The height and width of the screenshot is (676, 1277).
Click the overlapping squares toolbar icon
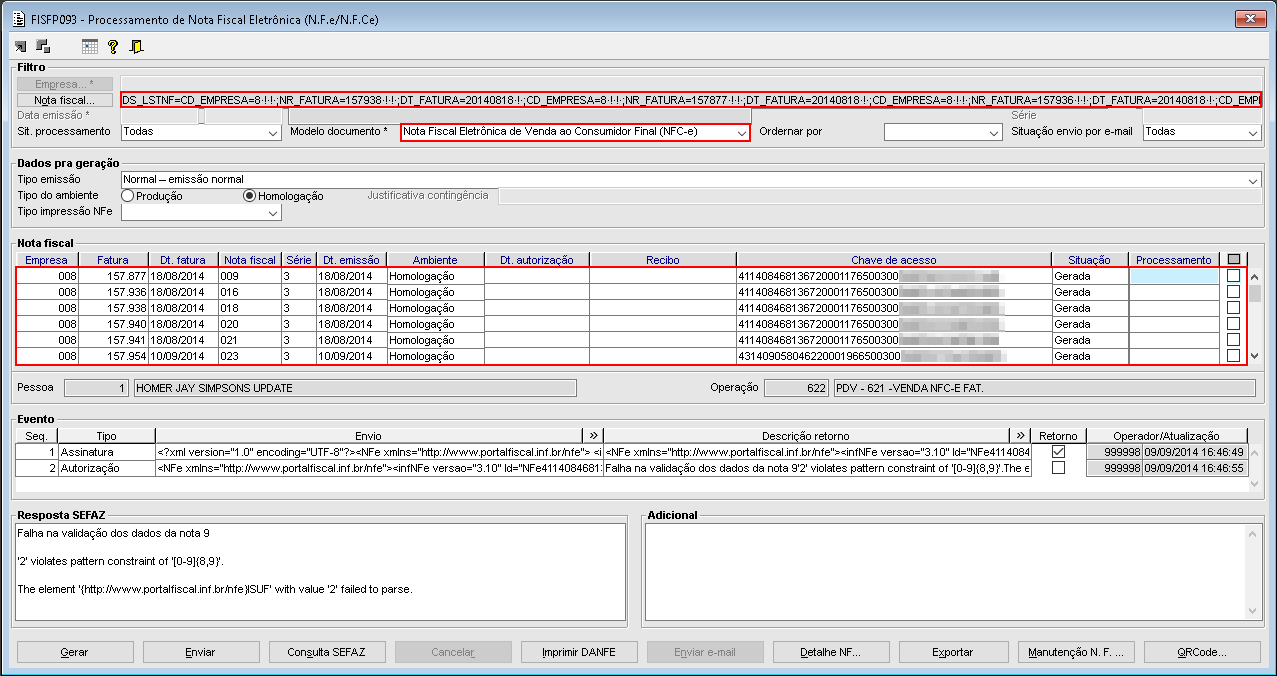[x=43, y=46]
